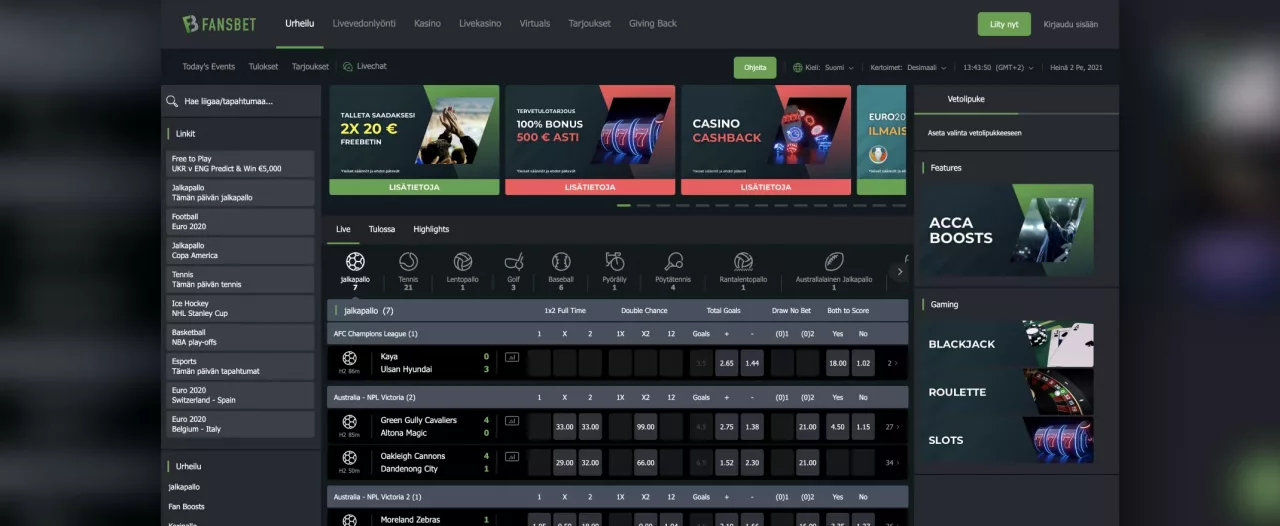
Task: Open the Slots gaming thumbnail
Action: pos(1007,440)
